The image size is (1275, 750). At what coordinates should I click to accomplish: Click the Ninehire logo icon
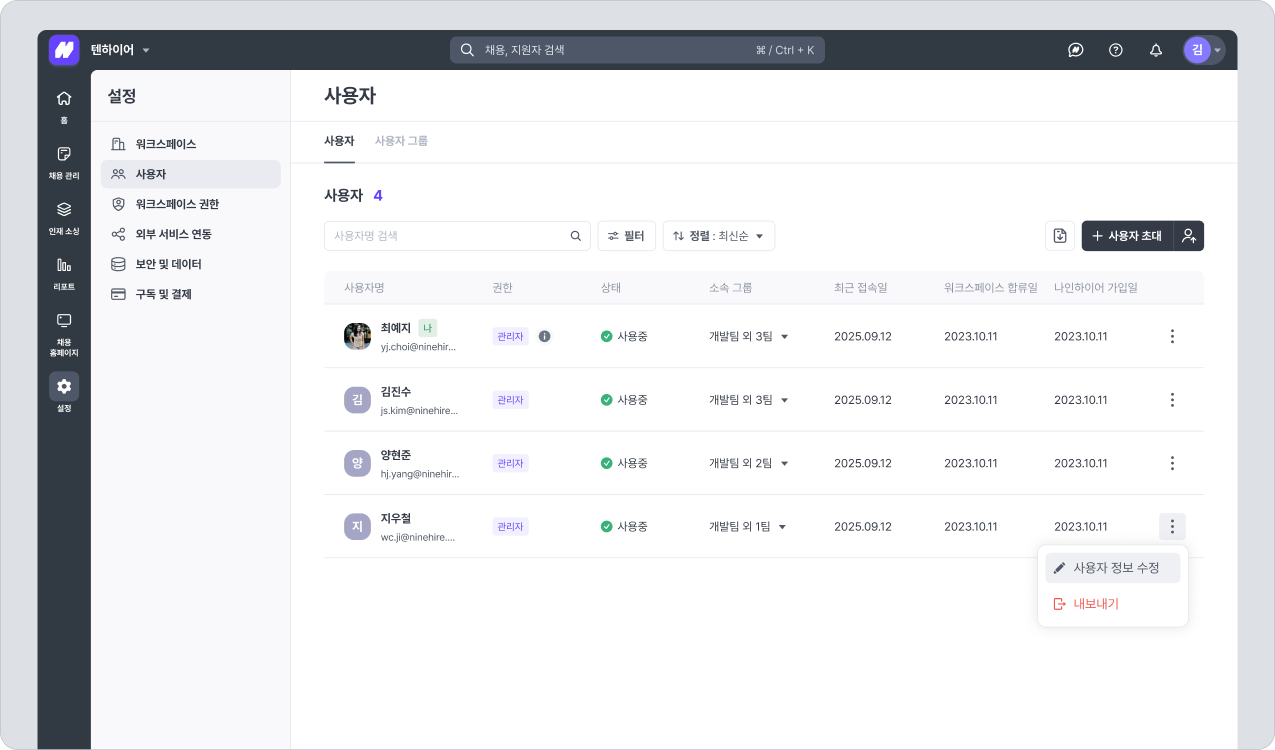click(64, 50)
